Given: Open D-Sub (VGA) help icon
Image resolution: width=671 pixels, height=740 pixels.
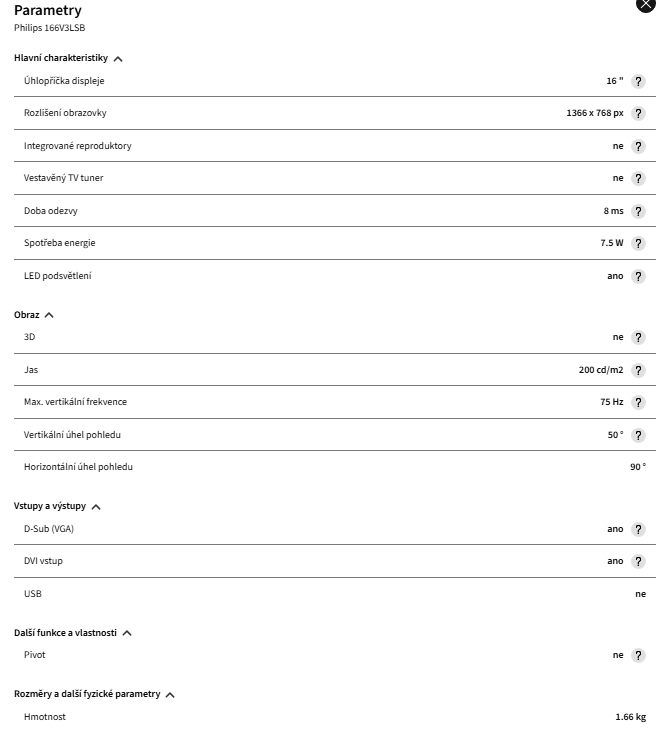Looking at the screenshot, I should coord(639,529).
